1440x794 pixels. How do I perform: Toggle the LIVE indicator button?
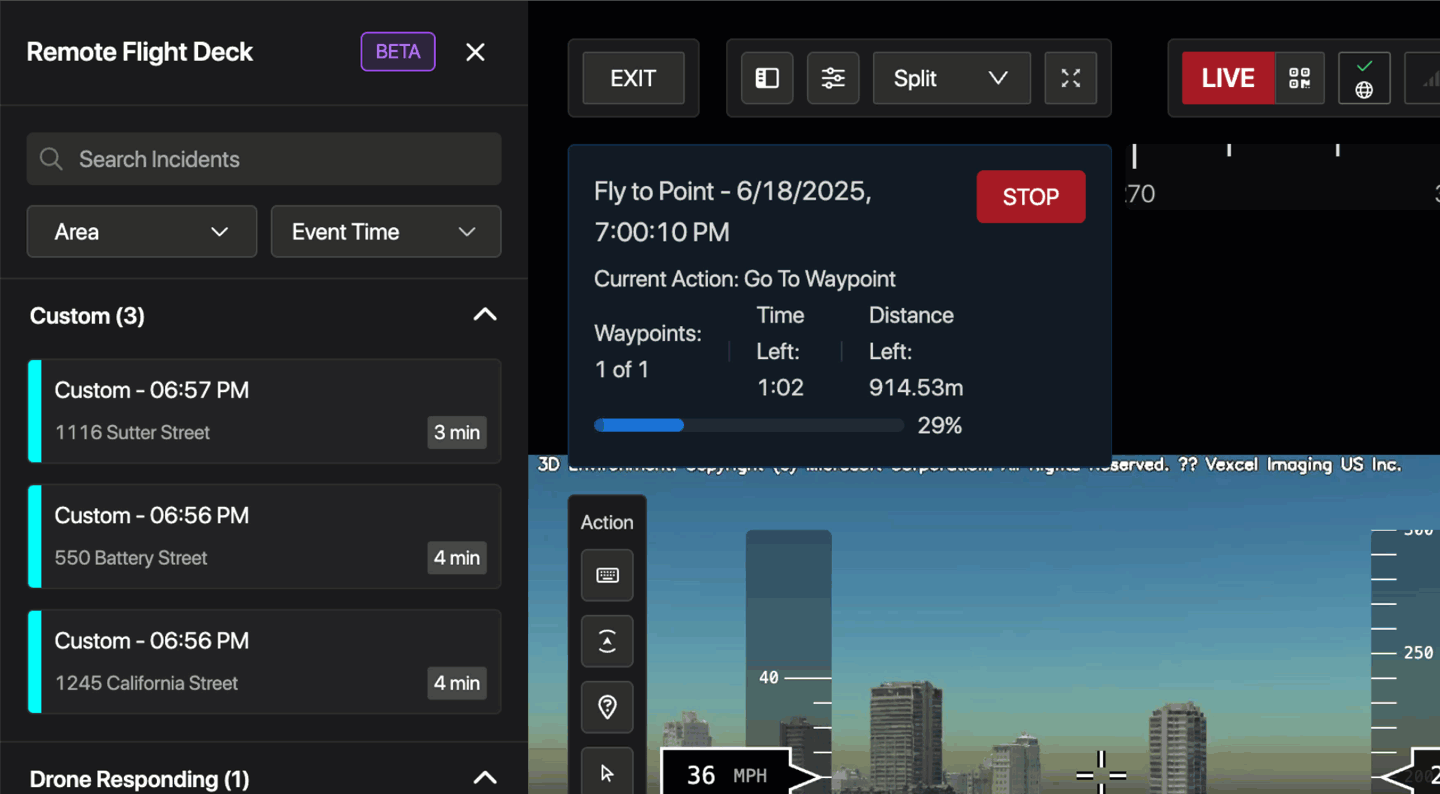pyautogui.click(x=1227, y=78)
